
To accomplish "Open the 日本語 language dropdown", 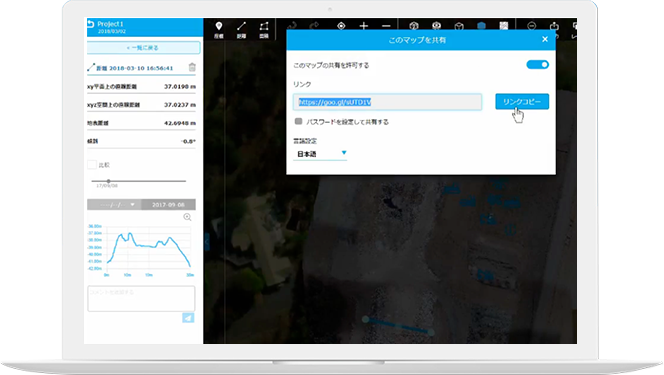I will tap(320, 154).
